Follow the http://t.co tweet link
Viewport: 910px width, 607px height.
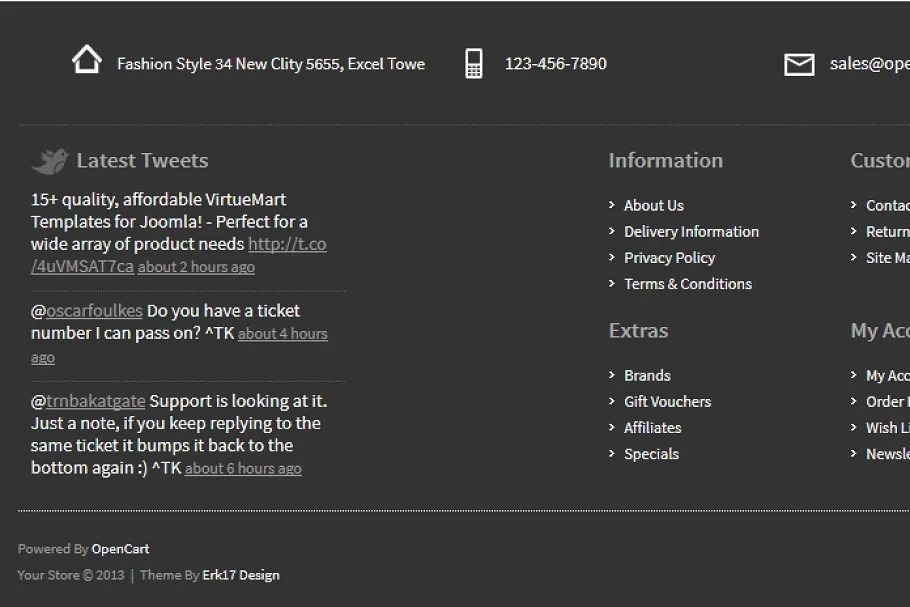tap(287, 244)
